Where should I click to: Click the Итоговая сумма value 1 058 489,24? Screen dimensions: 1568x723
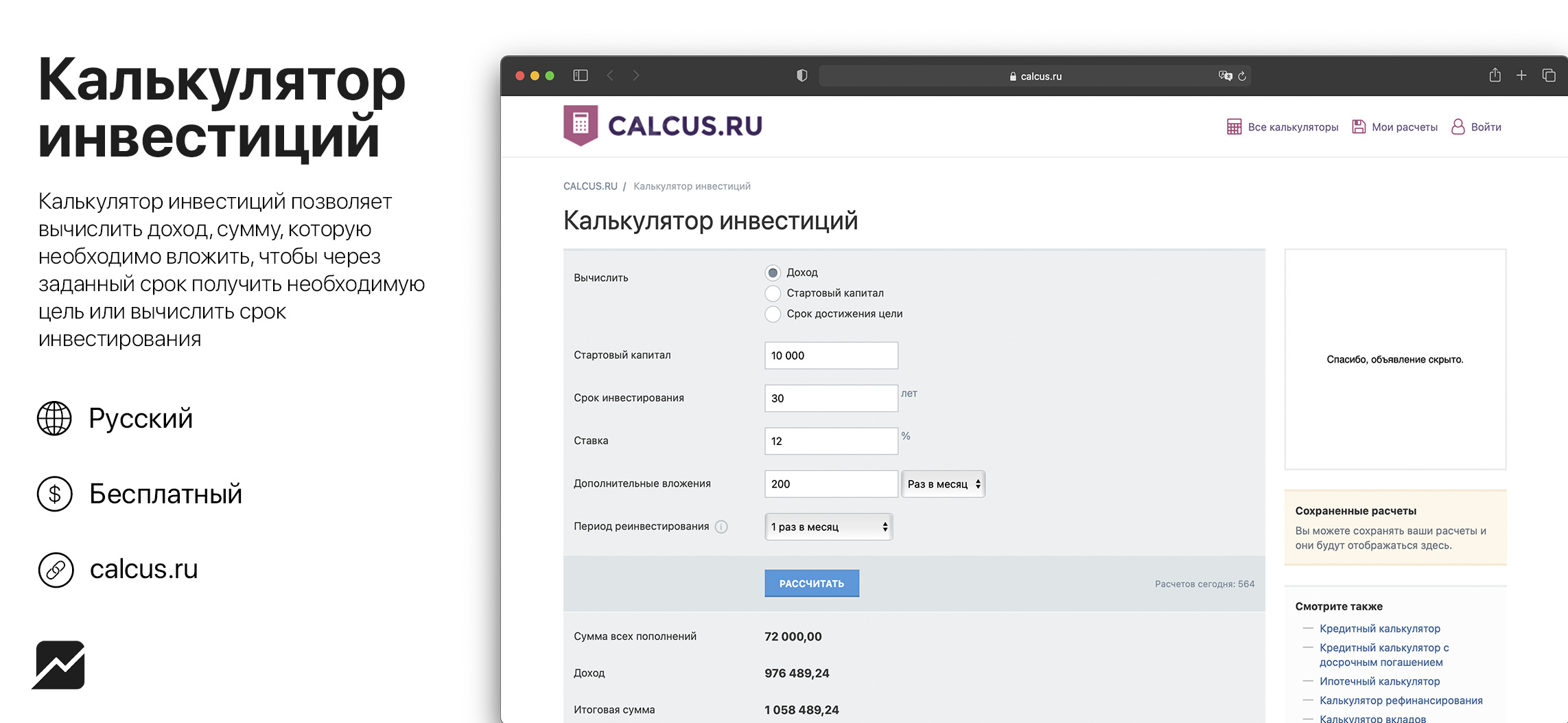pos(801,710)
